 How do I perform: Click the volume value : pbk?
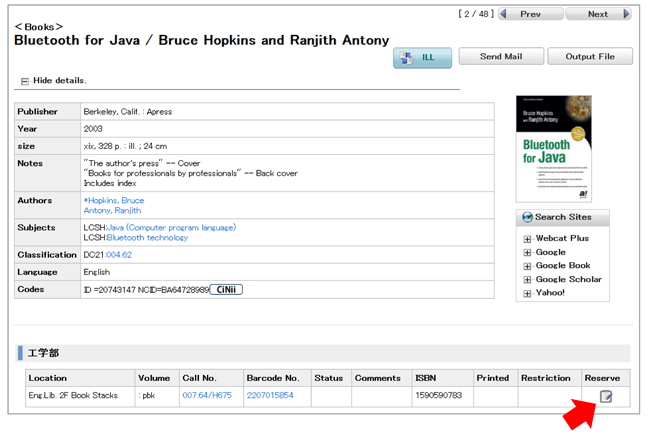147,395
